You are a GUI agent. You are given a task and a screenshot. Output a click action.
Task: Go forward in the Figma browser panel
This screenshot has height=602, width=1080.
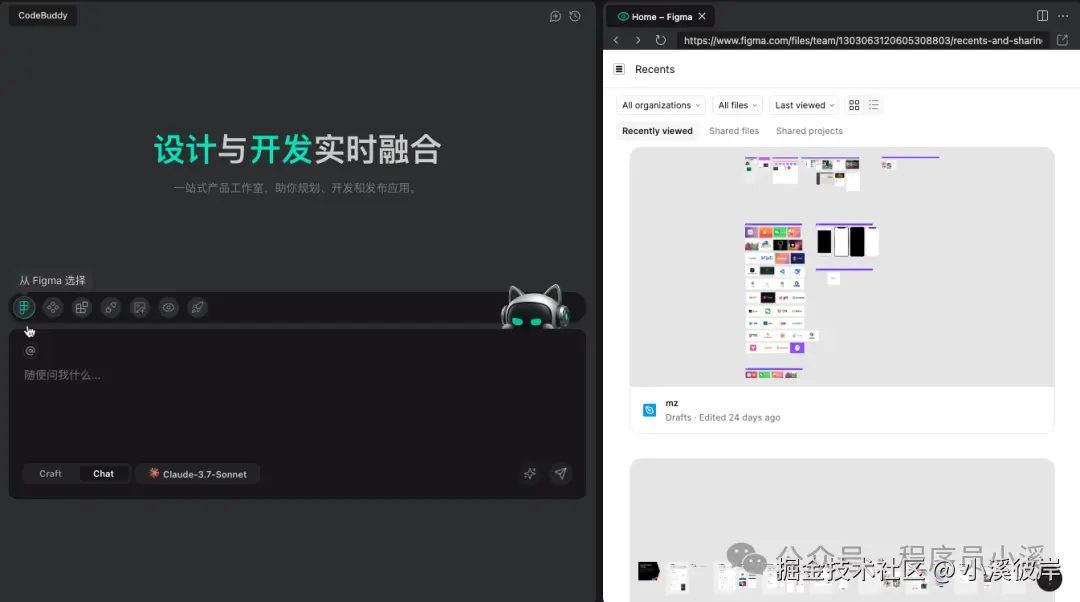pos(638,40)
